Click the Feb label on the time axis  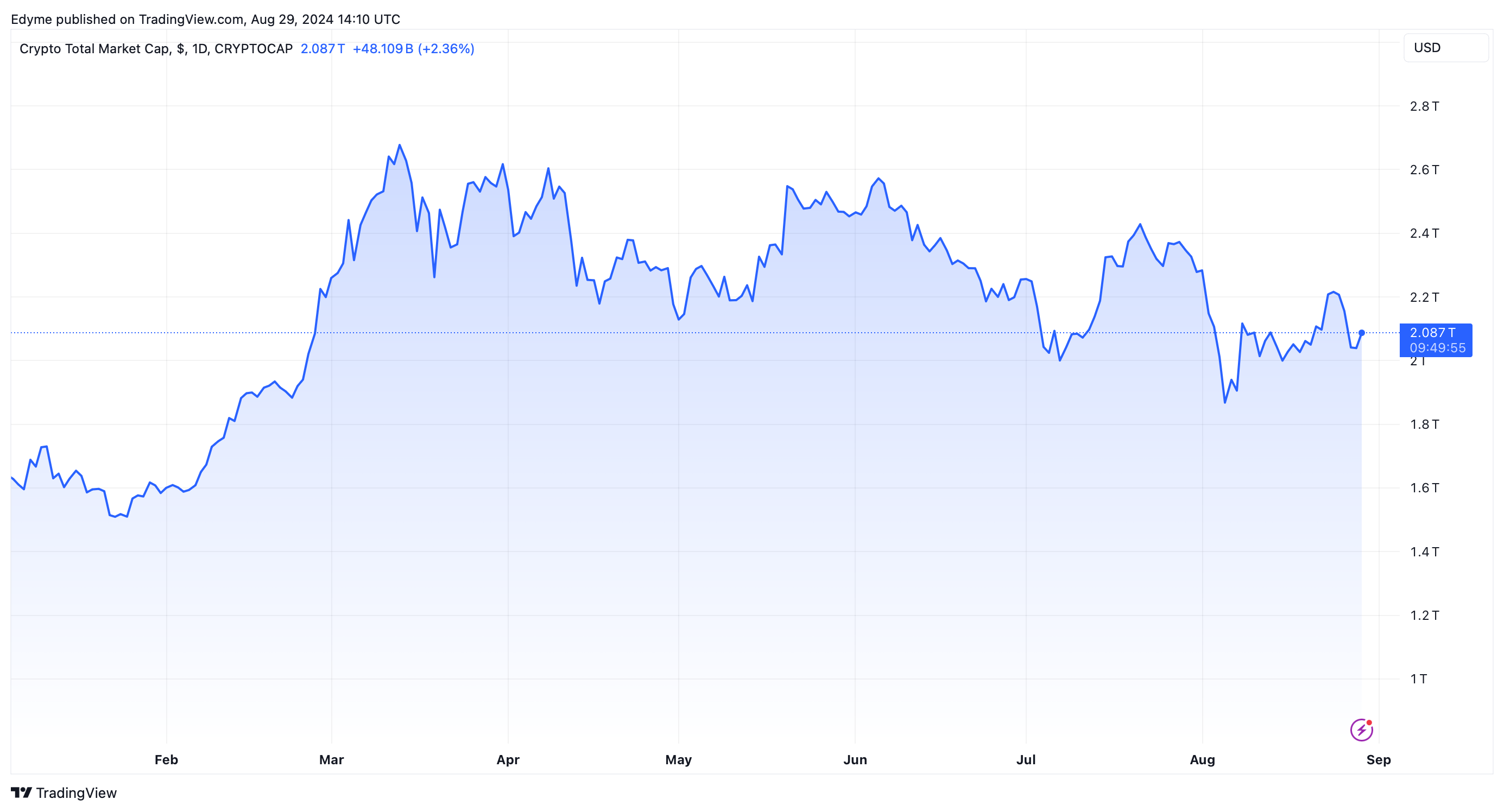[x=166, y=759]
